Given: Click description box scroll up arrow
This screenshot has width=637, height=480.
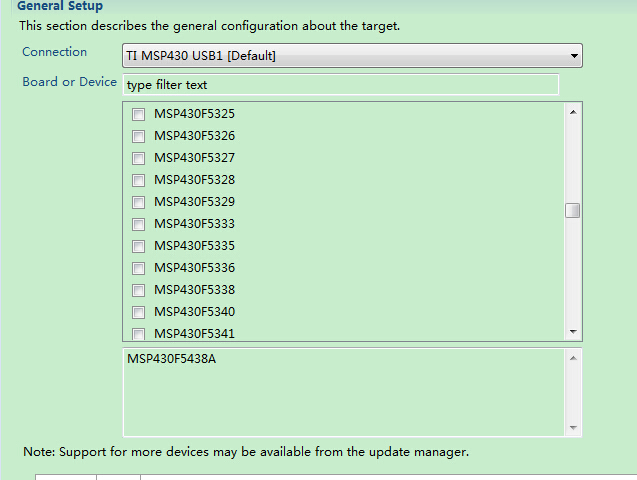Looking at the screenshot, I should pos(573,358).
